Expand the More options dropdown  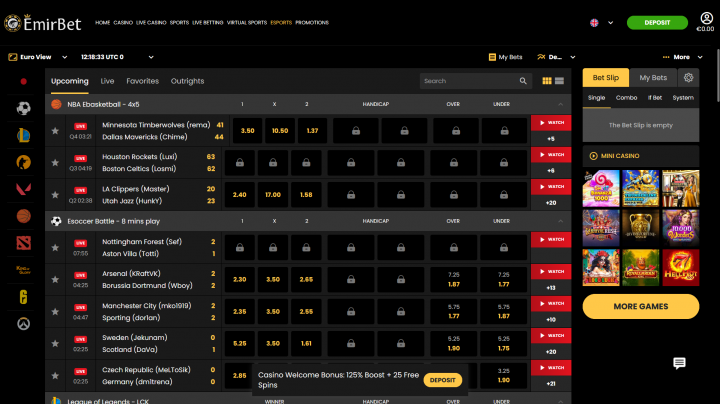pos(682,57)
